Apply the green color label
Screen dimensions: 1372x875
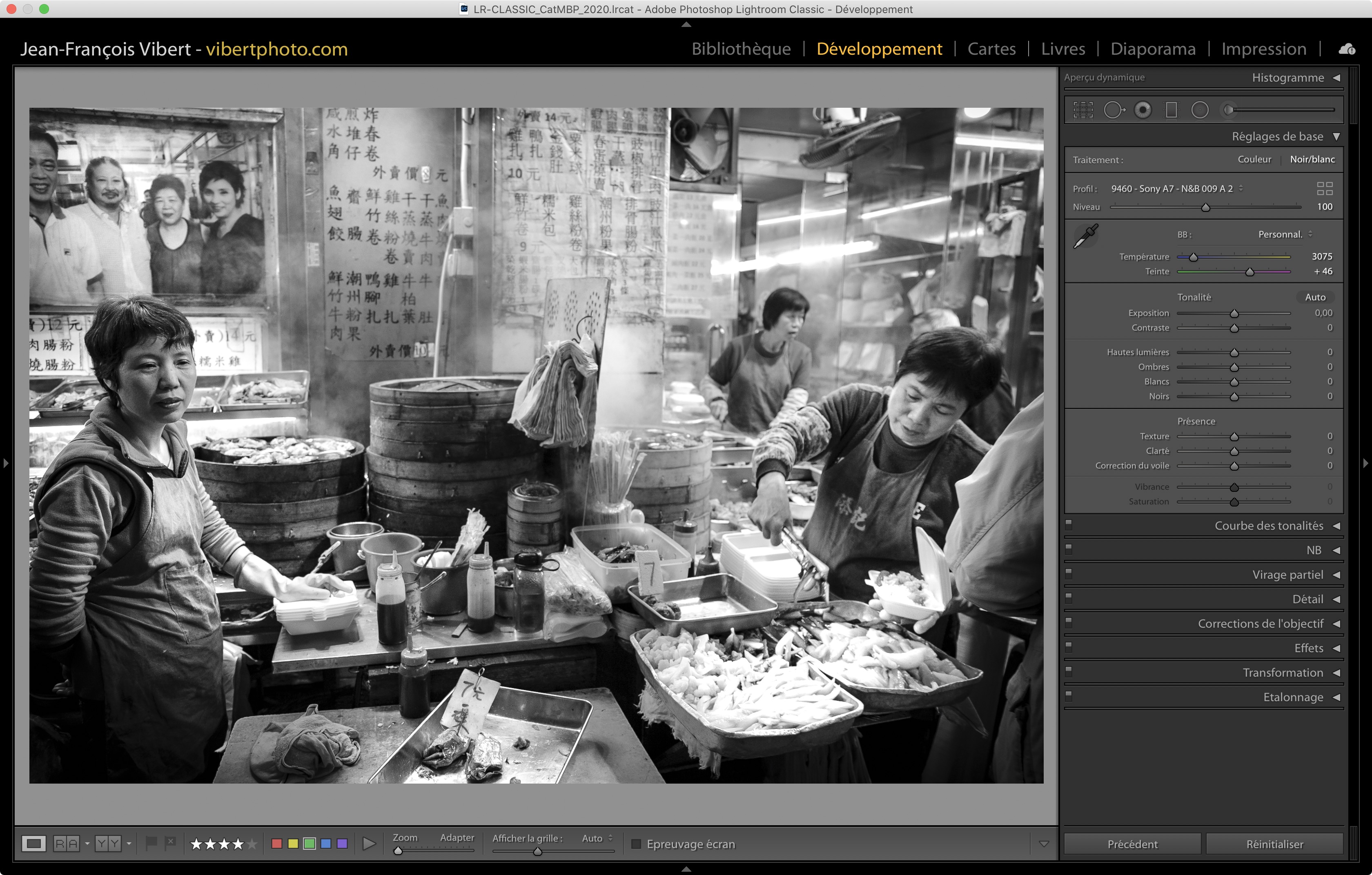click(x=310, y=844)
